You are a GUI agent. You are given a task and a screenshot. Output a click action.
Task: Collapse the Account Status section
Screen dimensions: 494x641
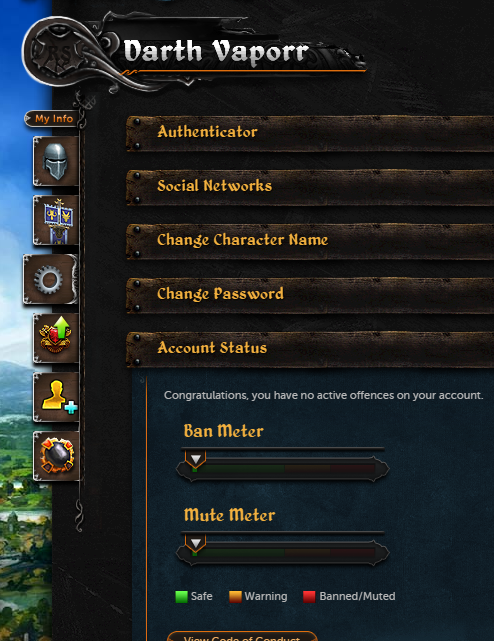(310, 350)
